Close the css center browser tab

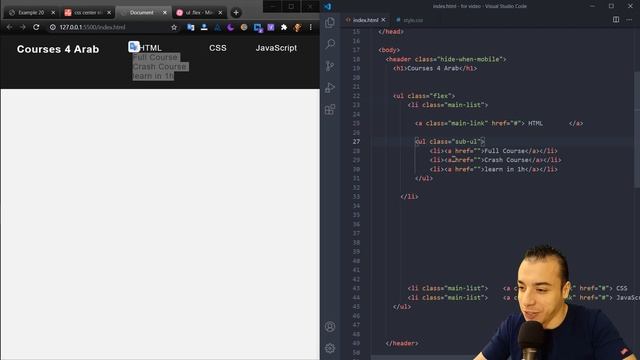coord(109,13)
